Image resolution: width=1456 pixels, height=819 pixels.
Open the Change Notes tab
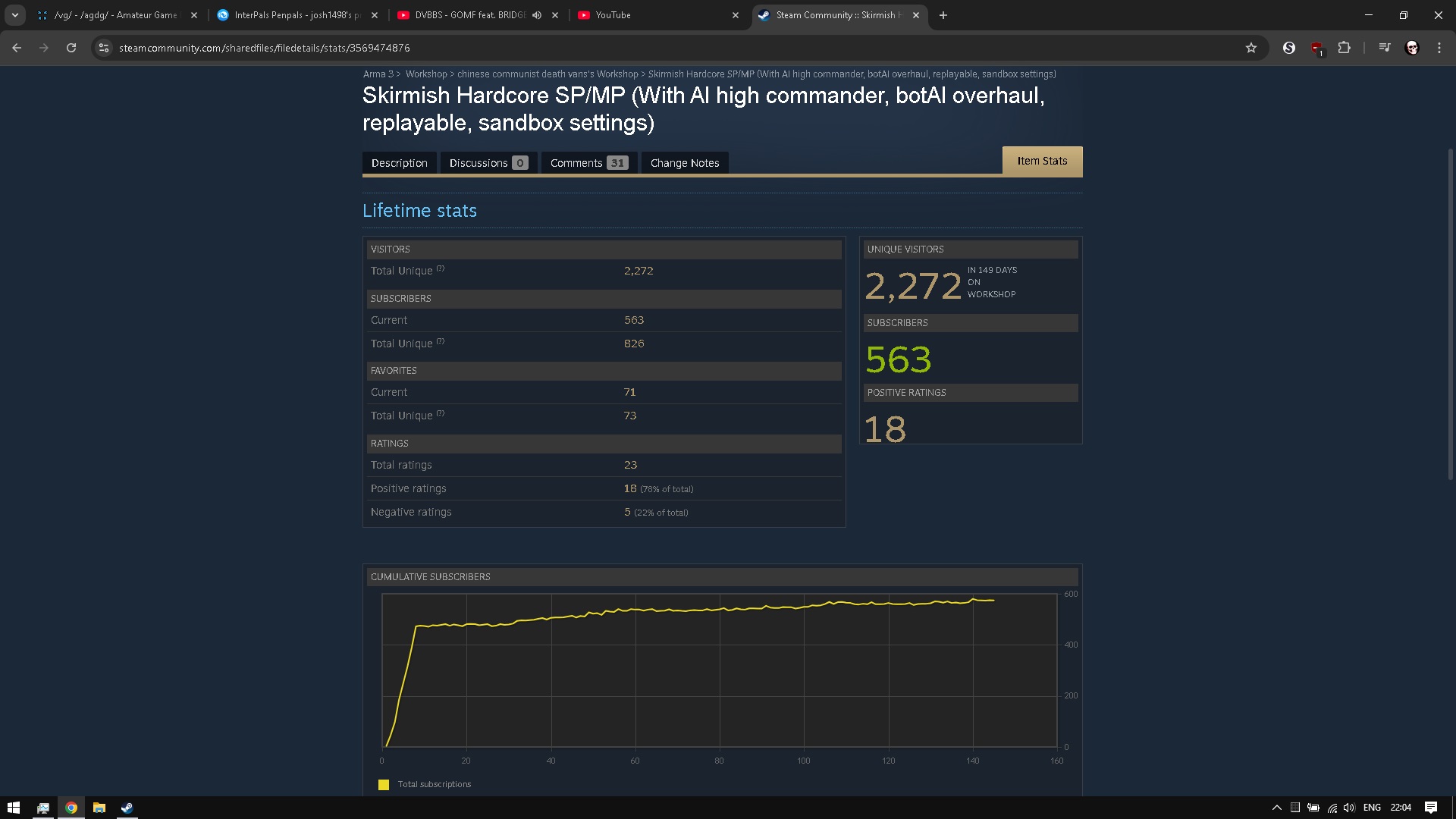pos(684,163)
